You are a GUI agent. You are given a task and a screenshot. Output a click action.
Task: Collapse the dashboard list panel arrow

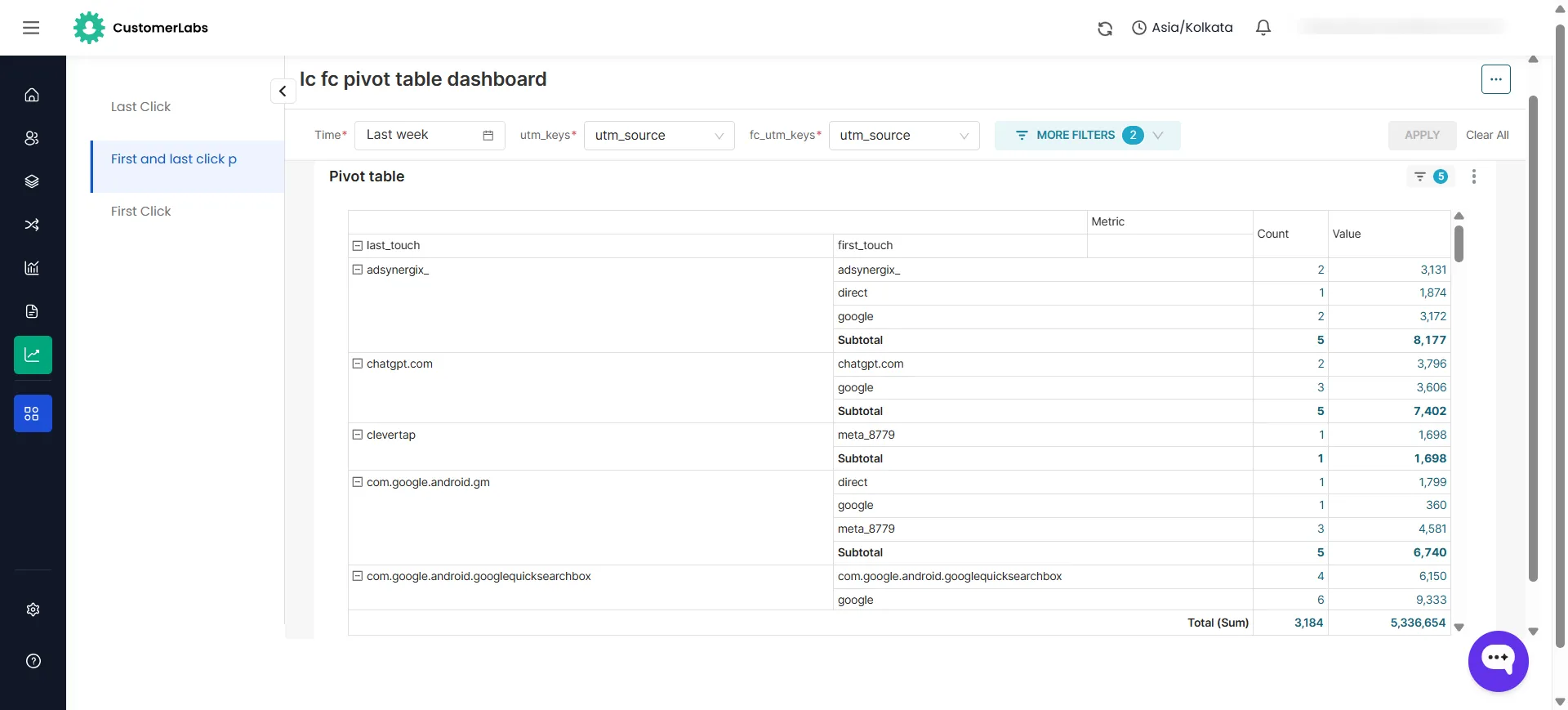click(x=283, y=91)
